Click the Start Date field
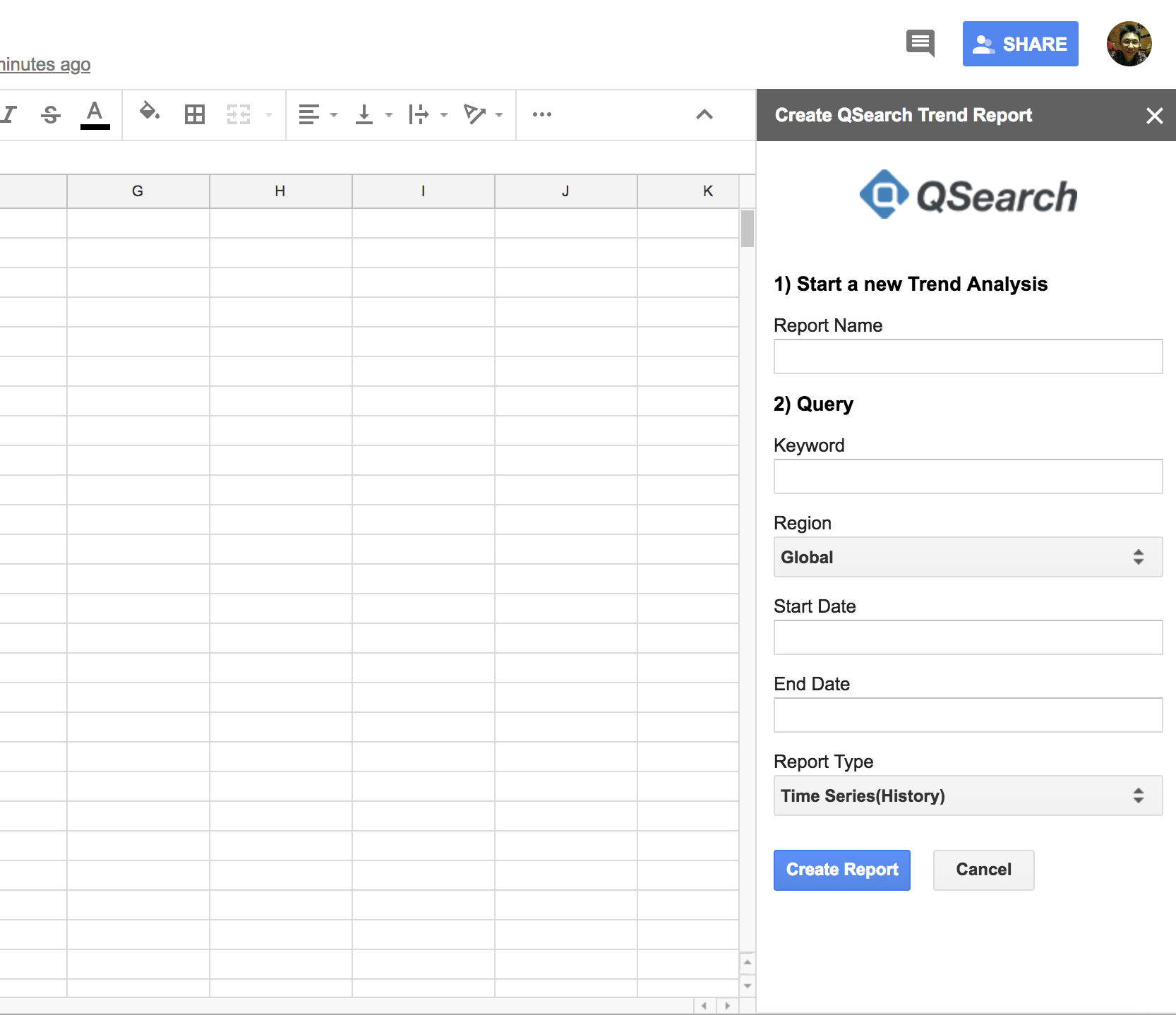Image resolution: width=1176 pixels, height=1015 pixels. click(968, 637)
